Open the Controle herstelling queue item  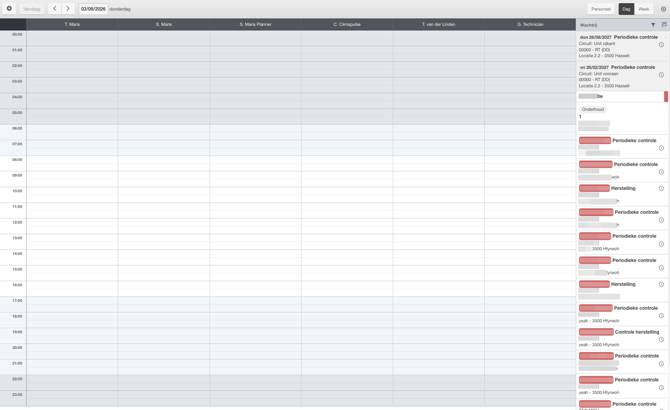point(622,338)
